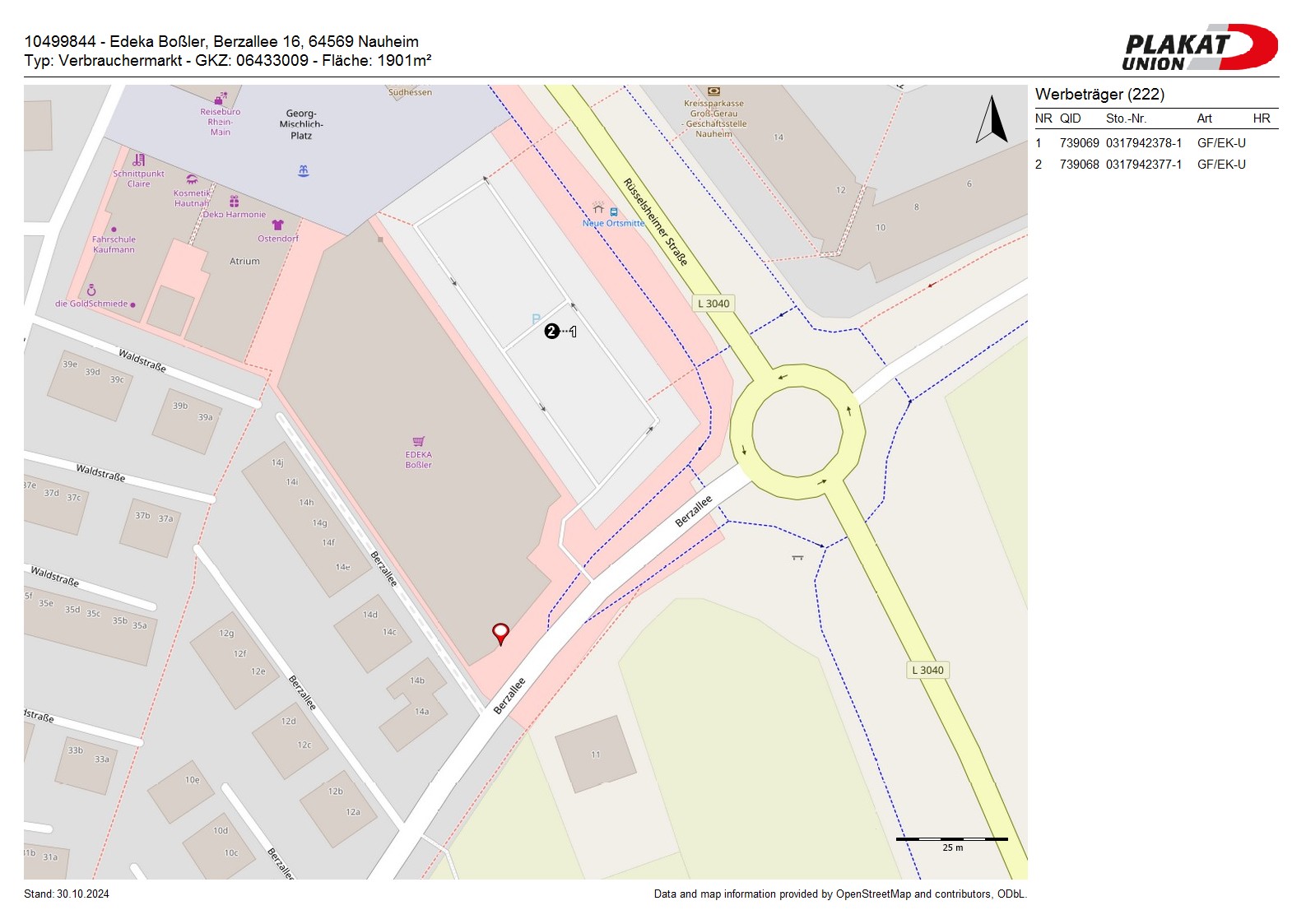
Task: Click the Sto.-Nr. column header
Action: (1126, 118)
